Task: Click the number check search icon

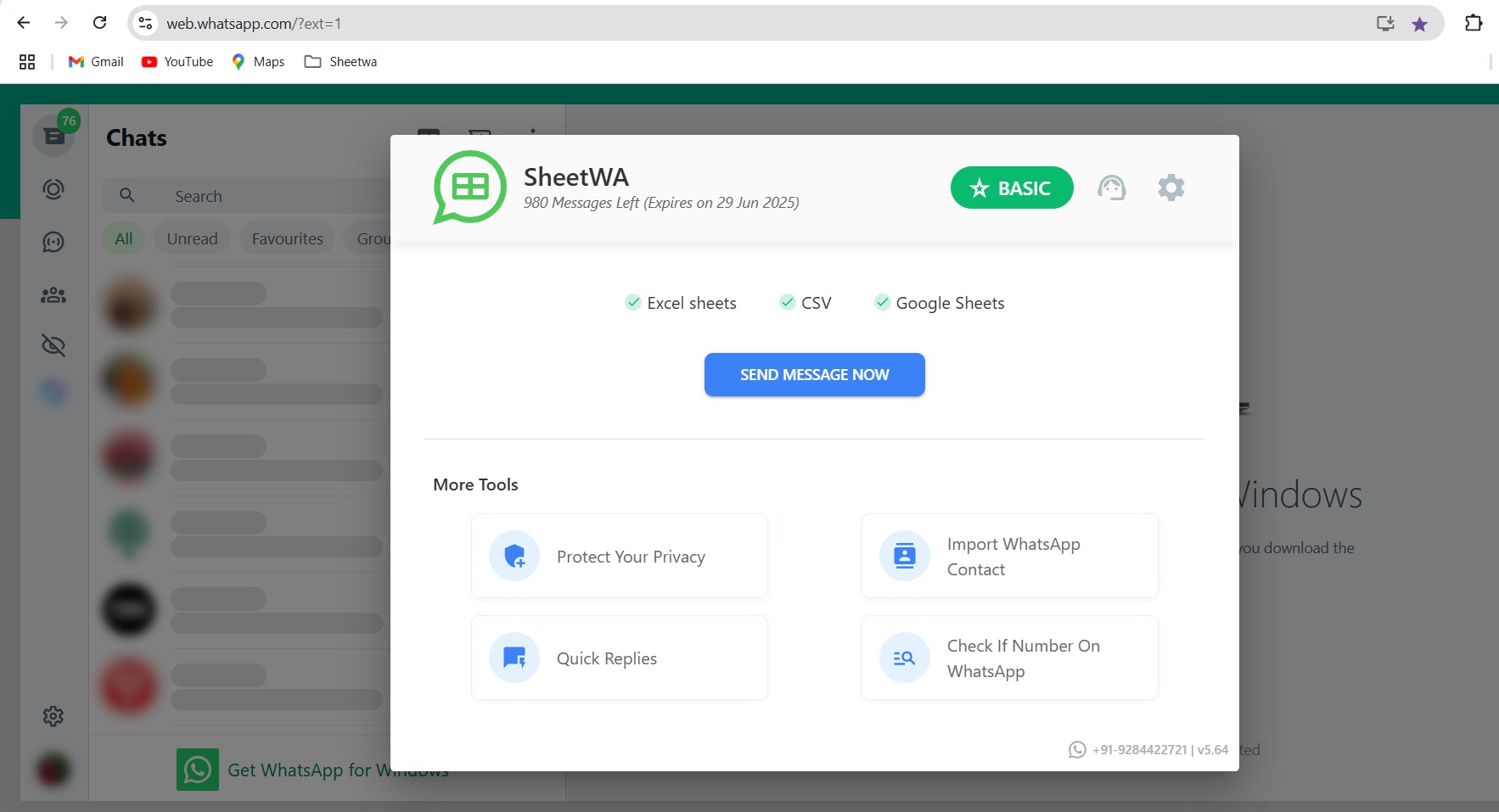Action: [905, 658]
